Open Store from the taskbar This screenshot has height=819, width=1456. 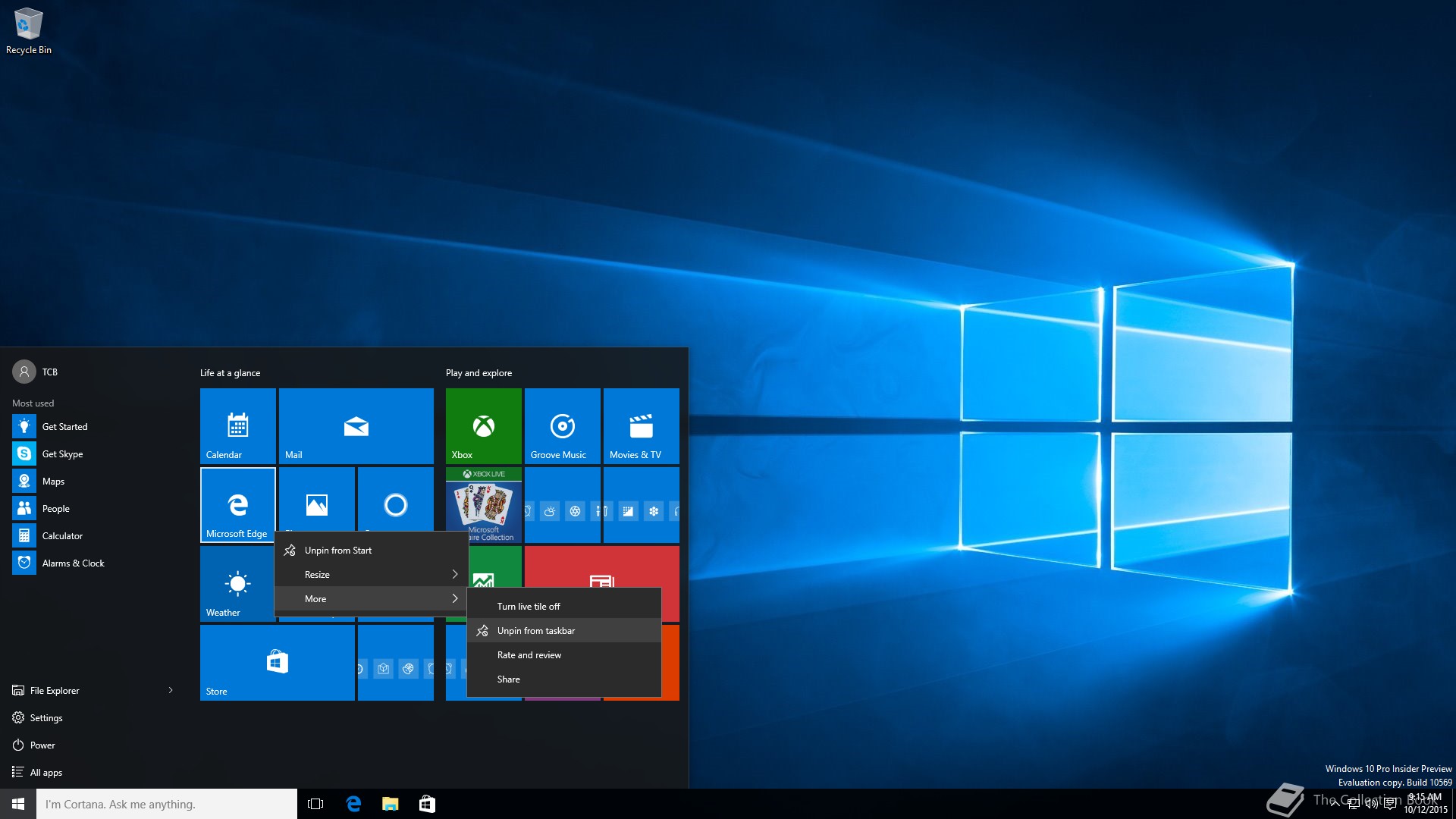click(427, 804)
